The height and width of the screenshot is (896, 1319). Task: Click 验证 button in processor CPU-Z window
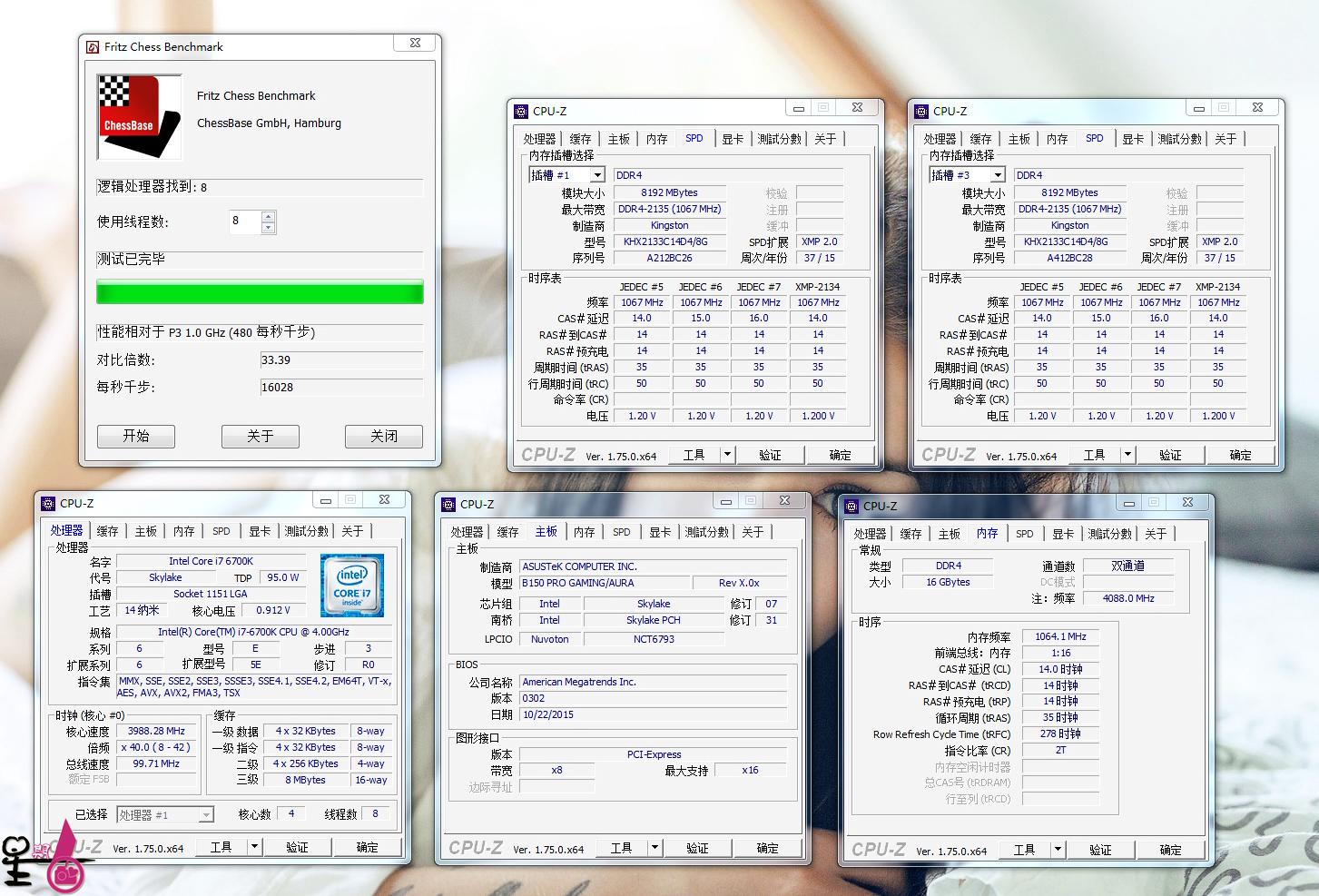point(297,847)
